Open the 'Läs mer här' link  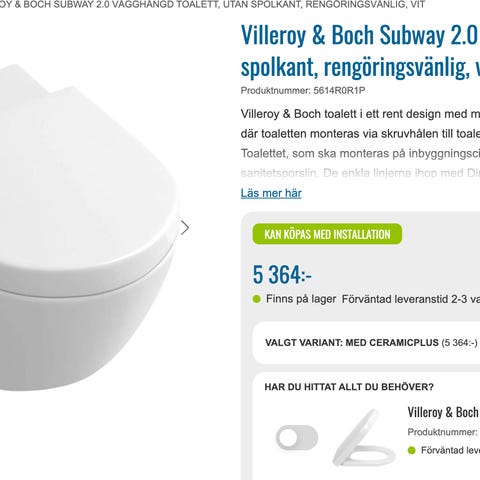[x=271, y=193]
